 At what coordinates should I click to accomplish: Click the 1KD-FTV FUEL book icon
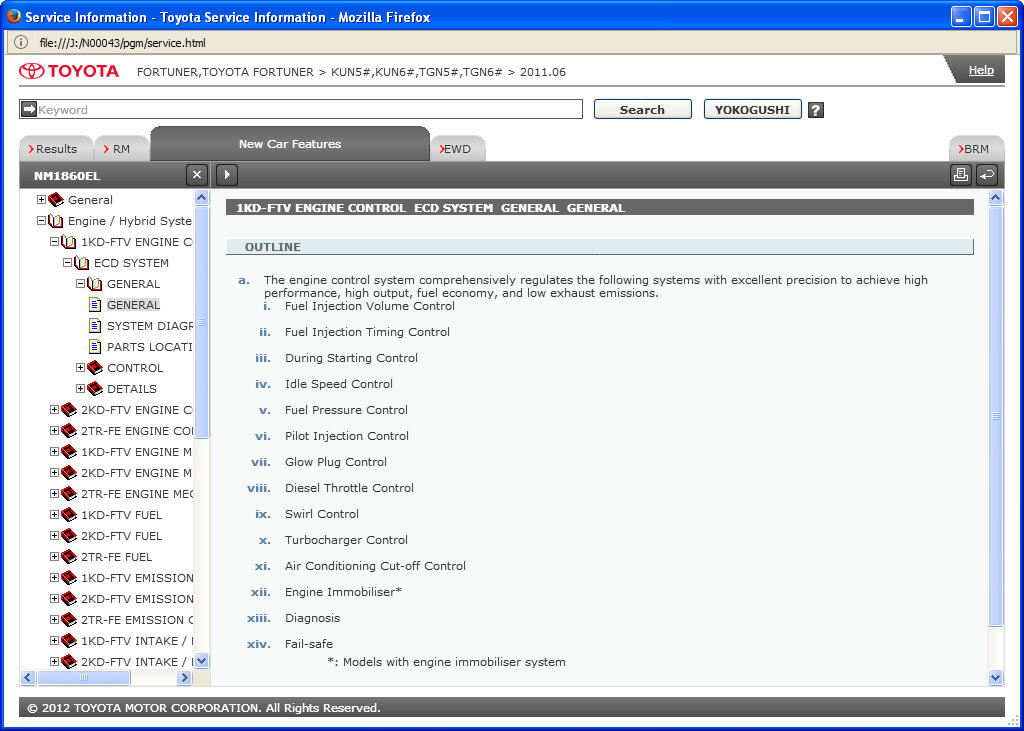[x=69, y=515]
